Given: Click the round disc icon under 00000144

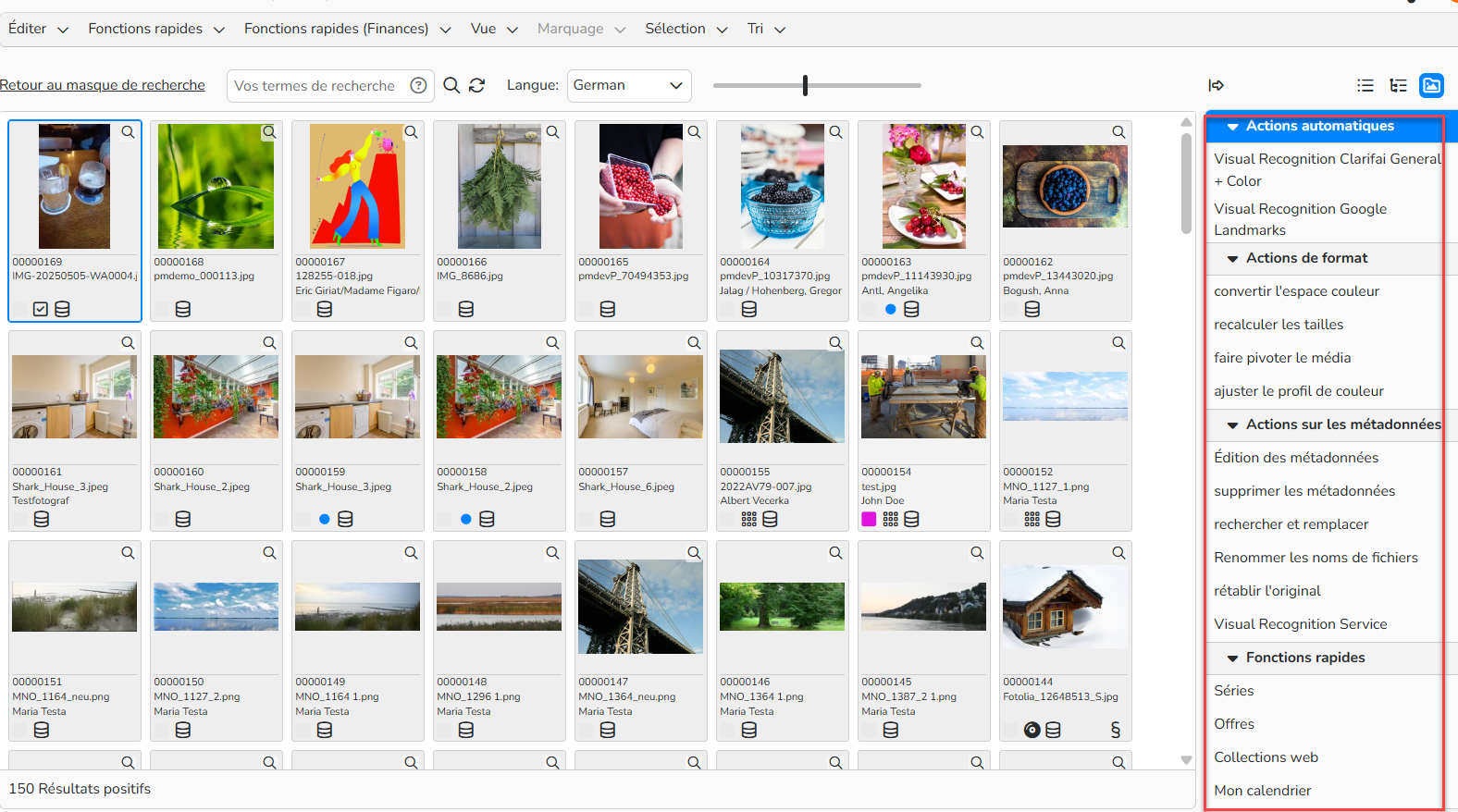Looking at the screenshot, I should click(1032, 730).
